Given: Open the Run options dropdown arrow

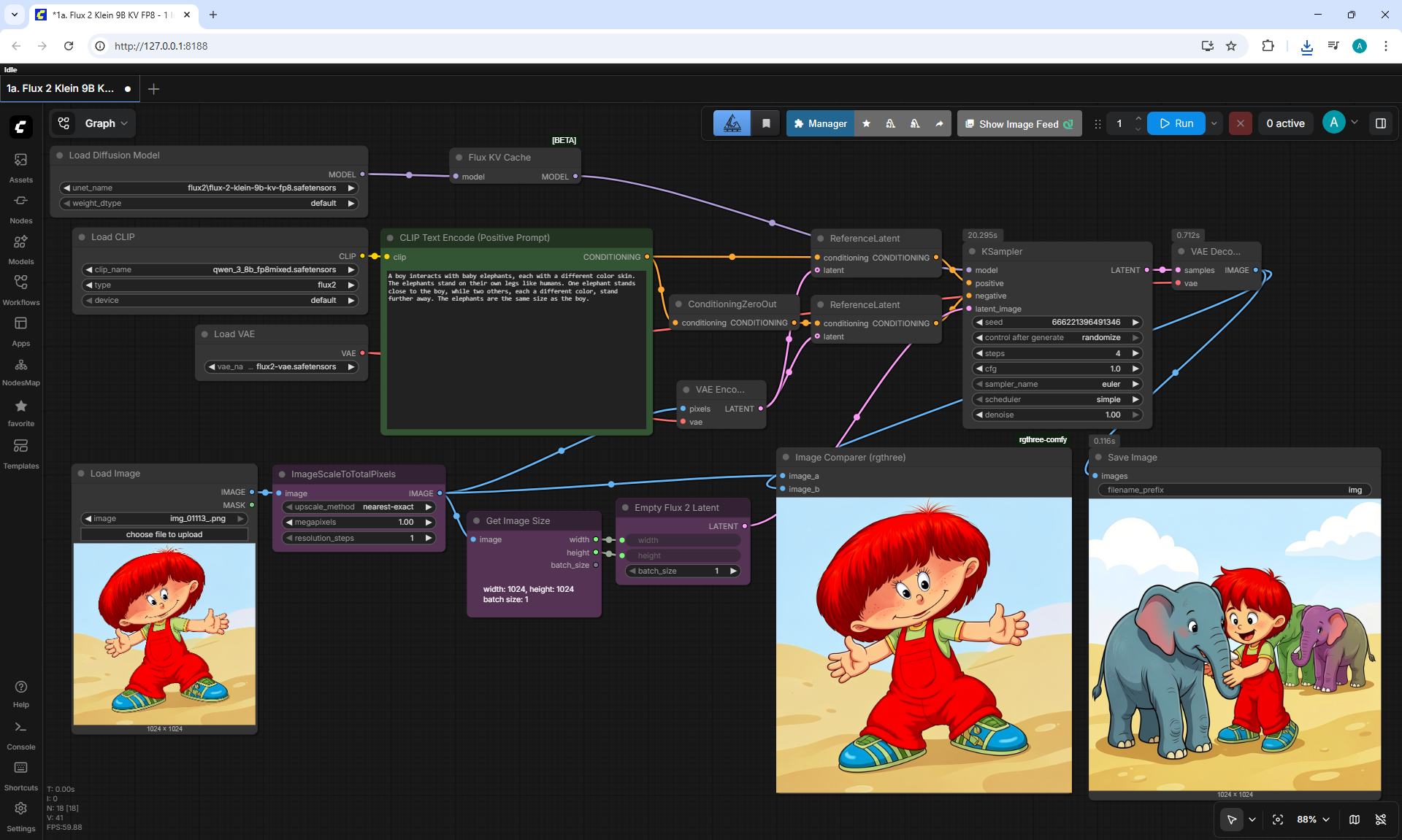Looking at the screenshot, I should click(1214, 123).
